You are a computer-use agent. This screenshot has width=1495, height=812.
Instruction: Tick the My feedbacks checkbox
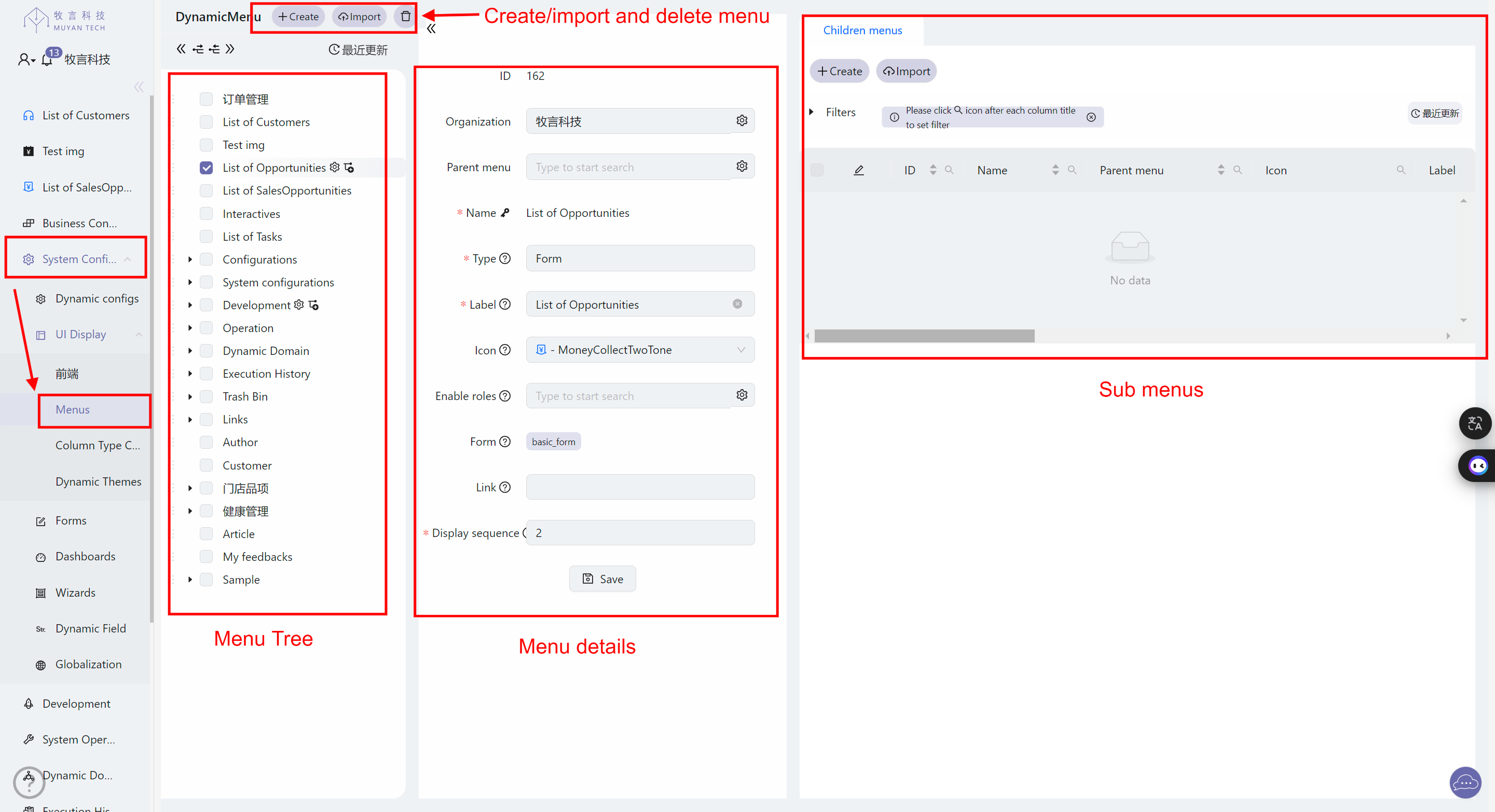206,557
